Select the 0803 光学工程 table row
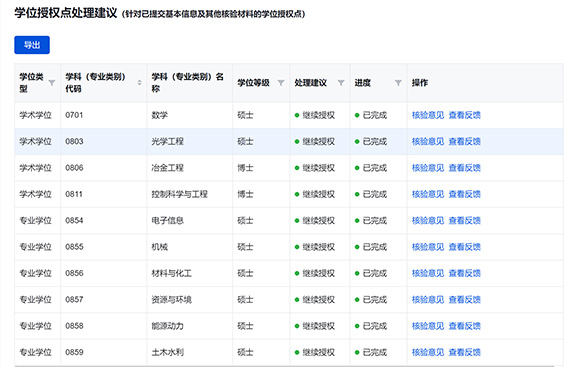570x367 pixels. (x=289, y=141)
